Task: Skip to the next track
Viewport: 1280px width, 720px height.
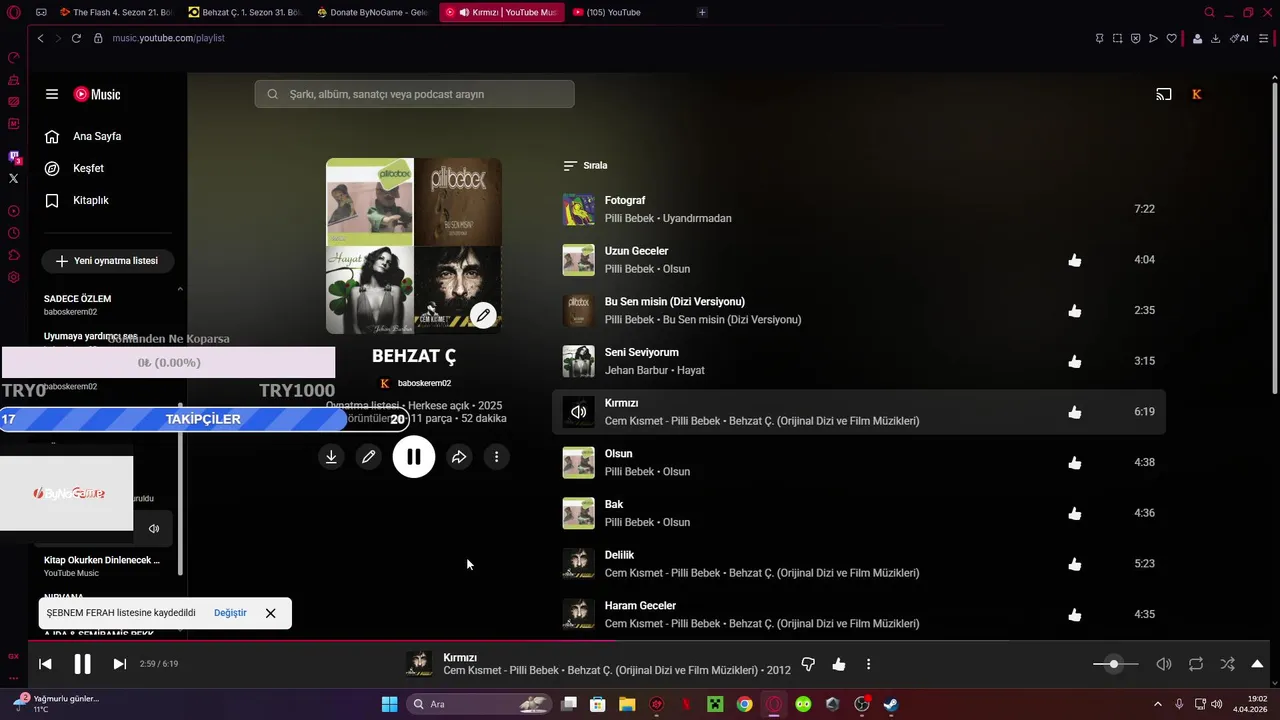Action: point(120,664)
